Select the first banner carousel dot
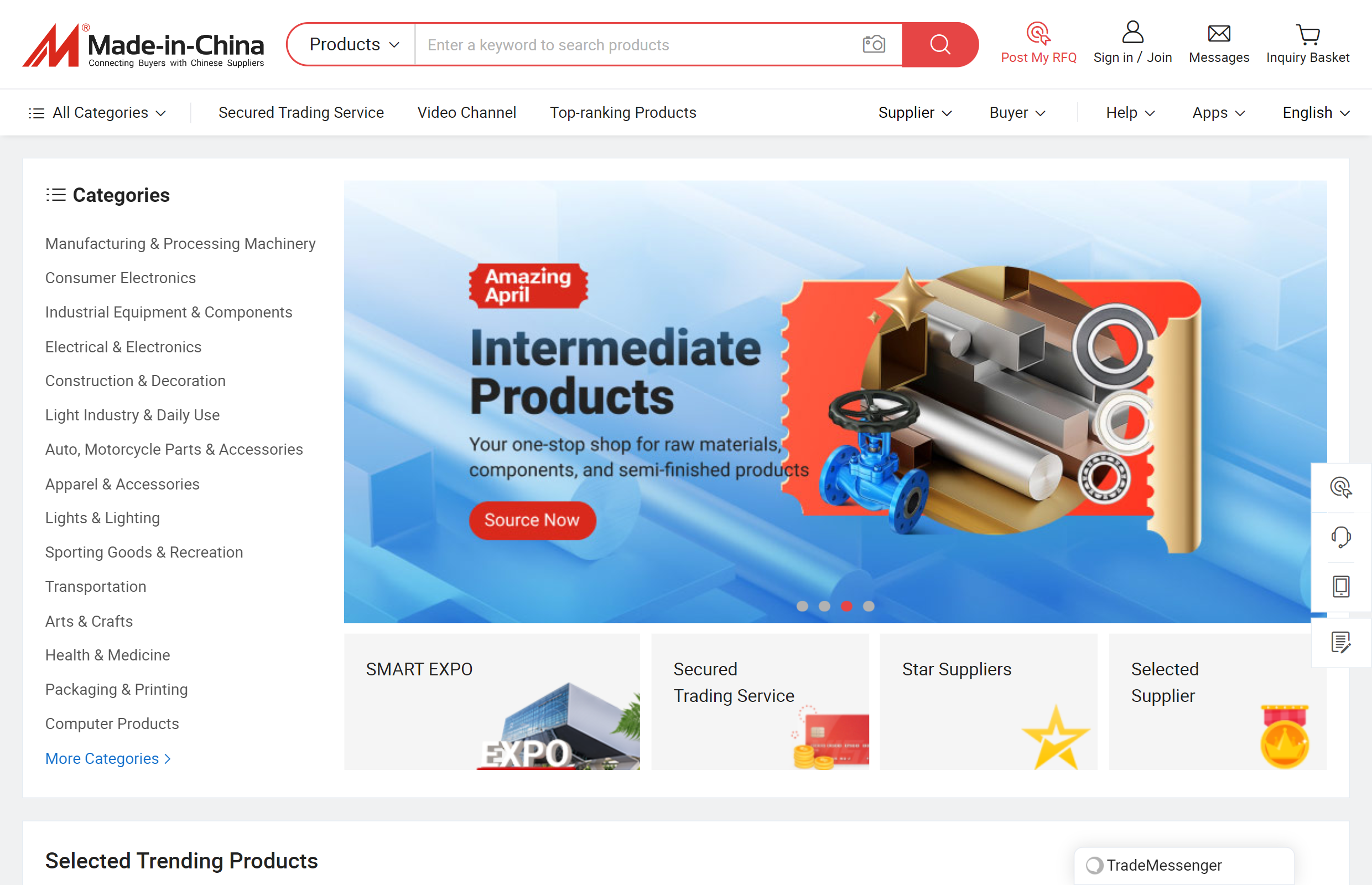The image size is (1372, 885). [x=802, y=606]
